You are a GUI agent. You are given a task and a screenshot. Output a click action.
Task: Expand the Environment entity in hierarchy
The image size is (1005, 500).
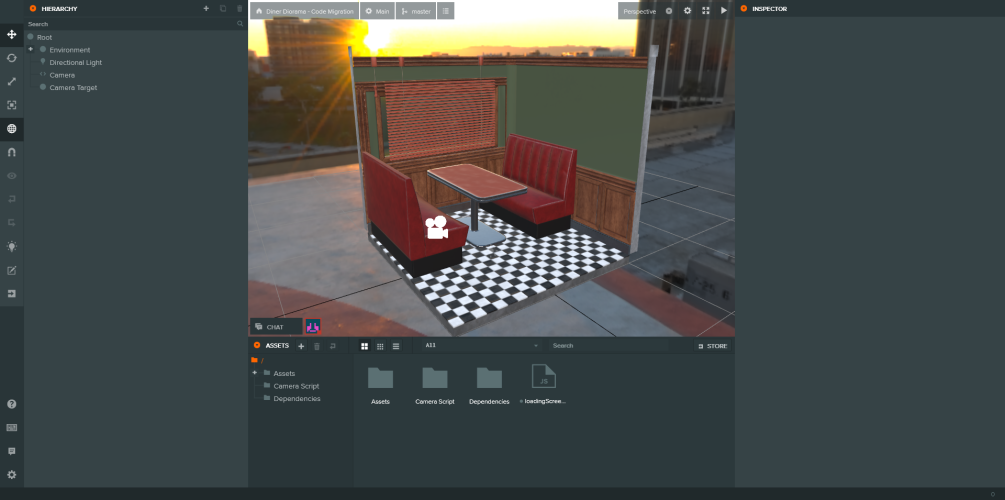pyautogui.click(x=30, y=49)
